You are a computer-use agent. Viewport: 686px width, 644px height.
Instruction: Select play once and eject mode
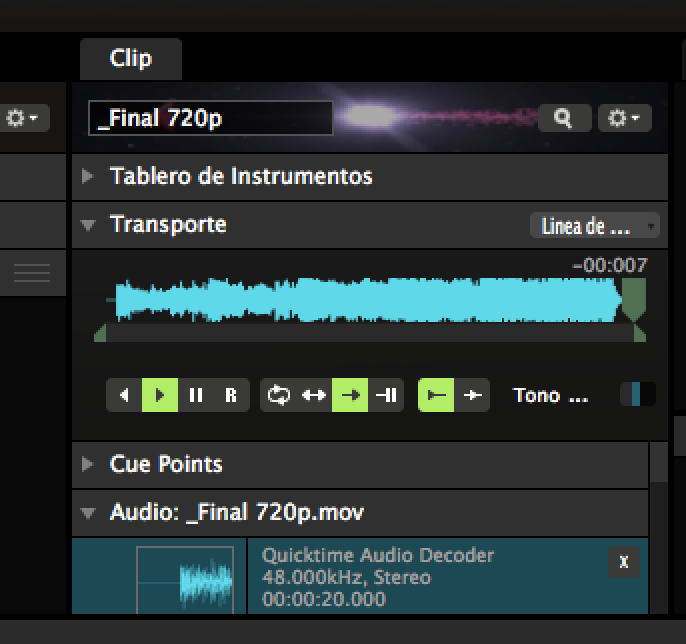tap(350, 395)
